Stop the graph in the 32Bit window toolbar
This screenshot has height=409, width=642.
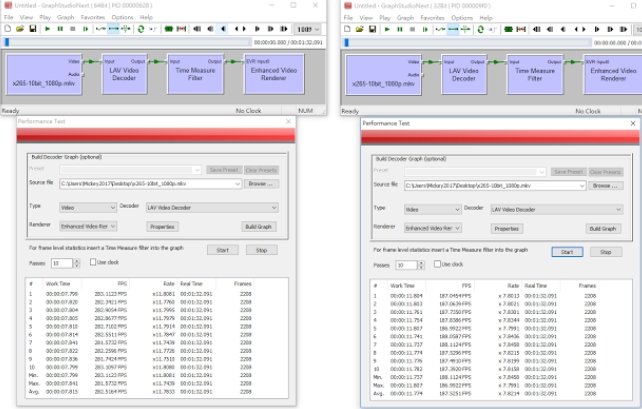coord(412,29)
